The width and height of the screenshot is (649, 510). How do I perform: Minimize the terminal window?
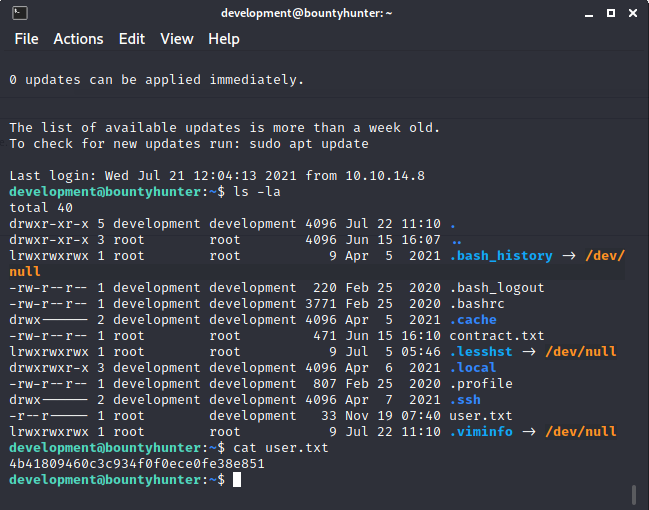(589, 14)
